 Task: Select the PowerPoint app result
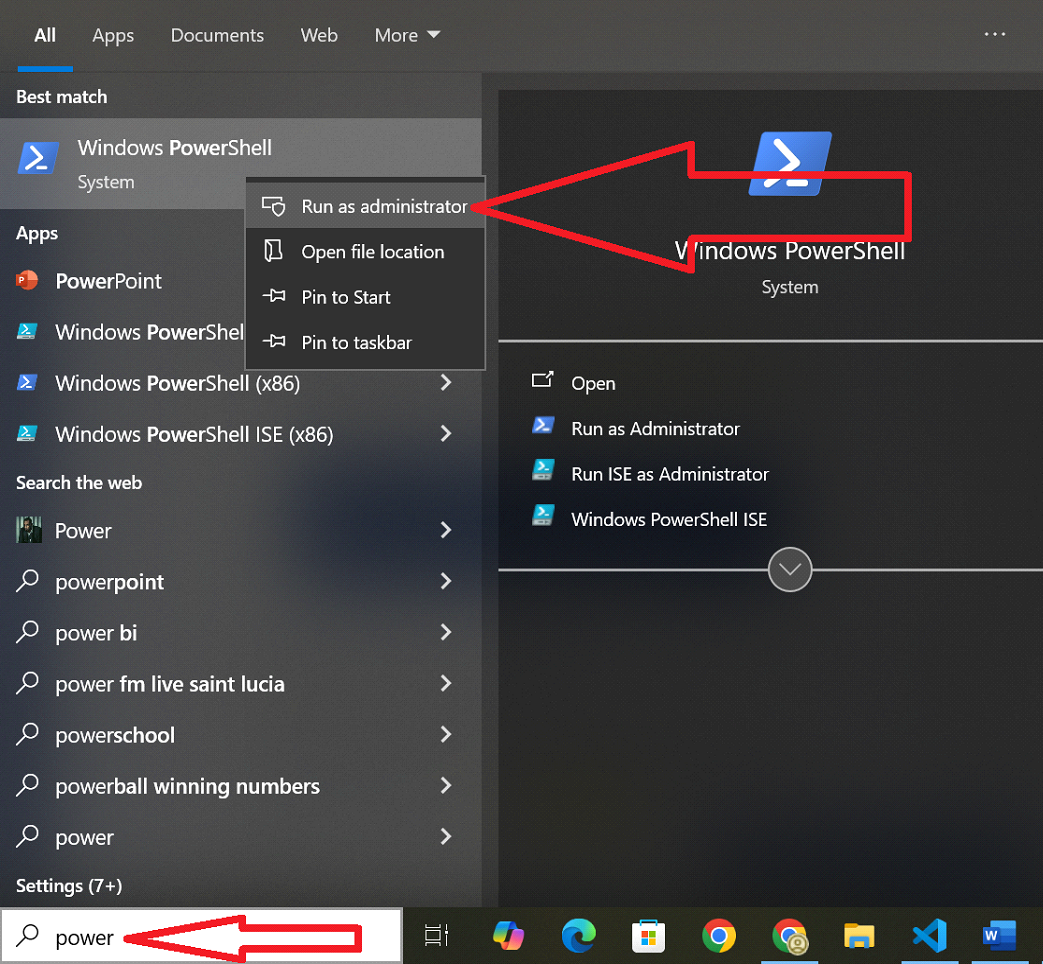coord(122,281)
